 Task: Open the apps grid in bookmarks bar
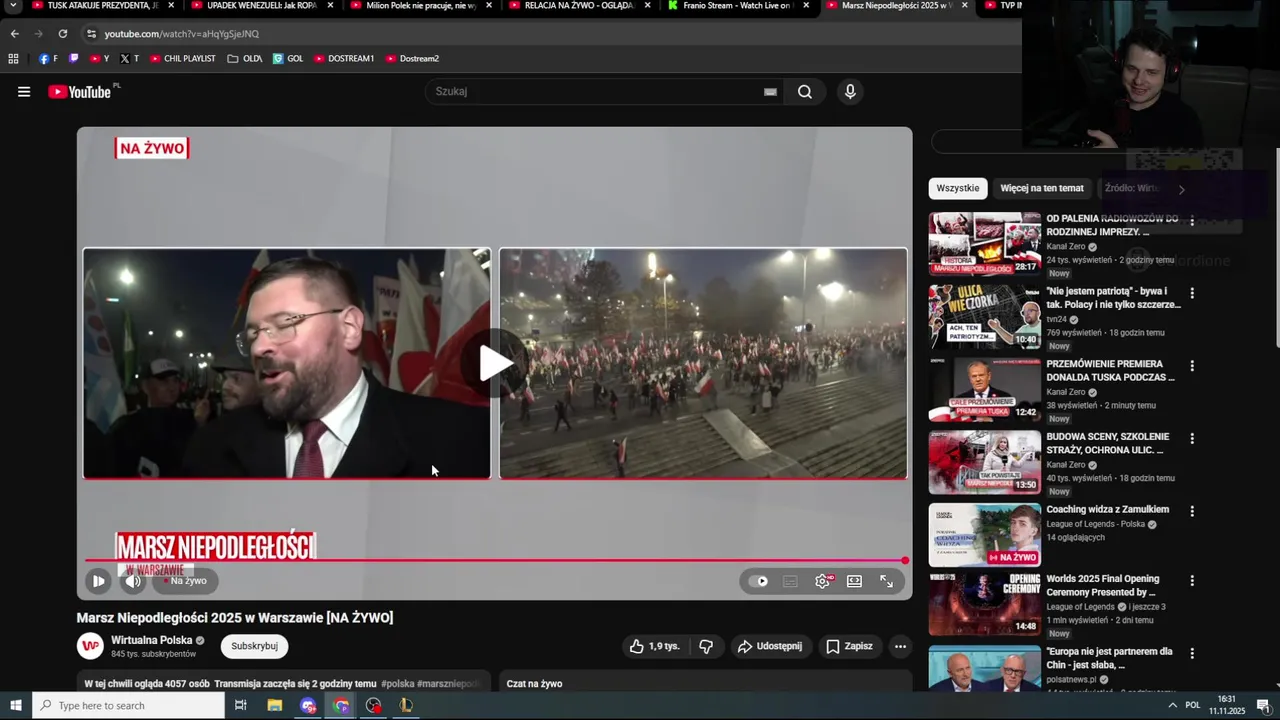click(x=13, y=59)
